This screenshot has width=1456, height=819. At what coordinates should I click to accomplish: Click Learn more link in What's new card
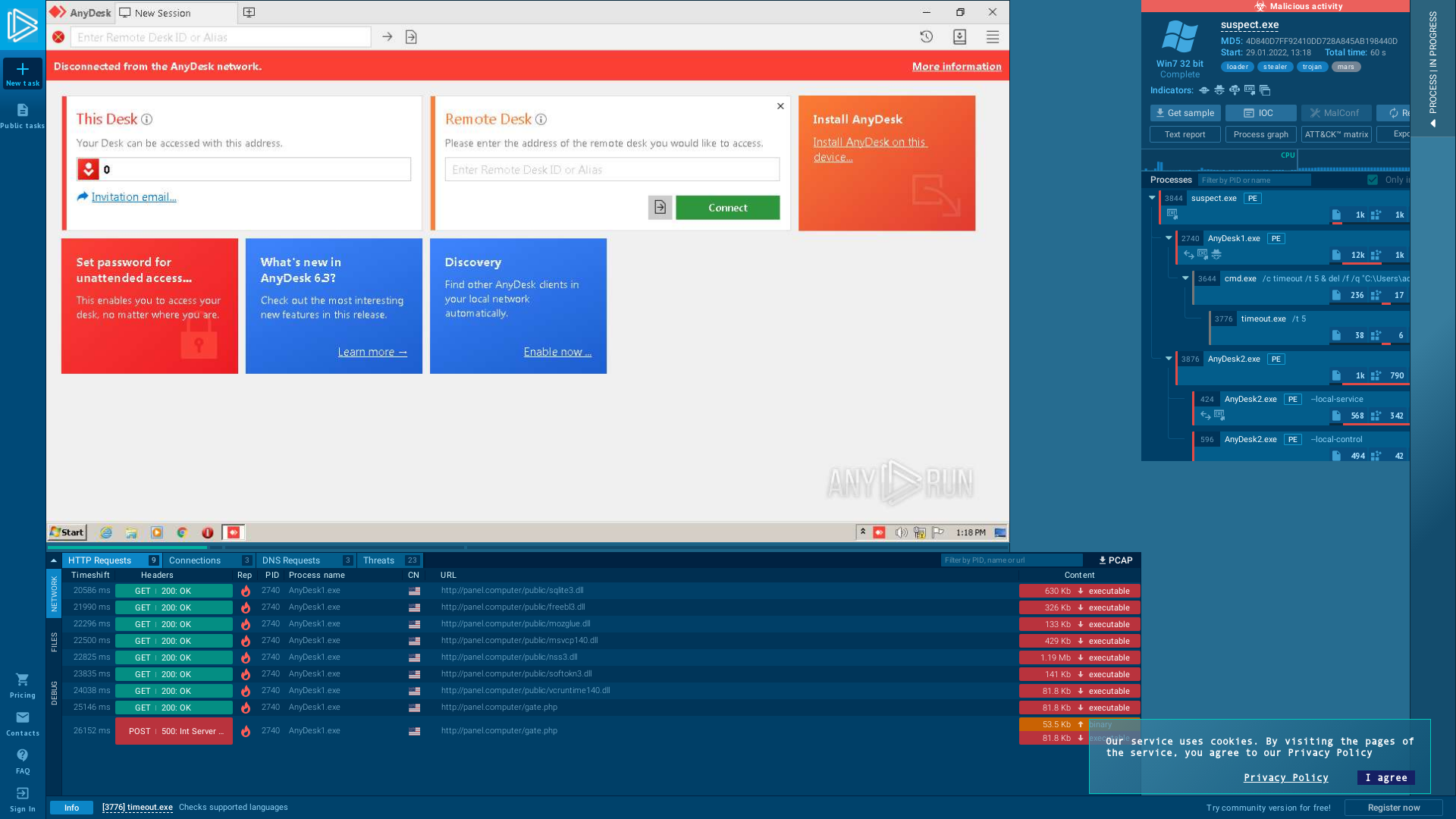[x=372, y=352]
